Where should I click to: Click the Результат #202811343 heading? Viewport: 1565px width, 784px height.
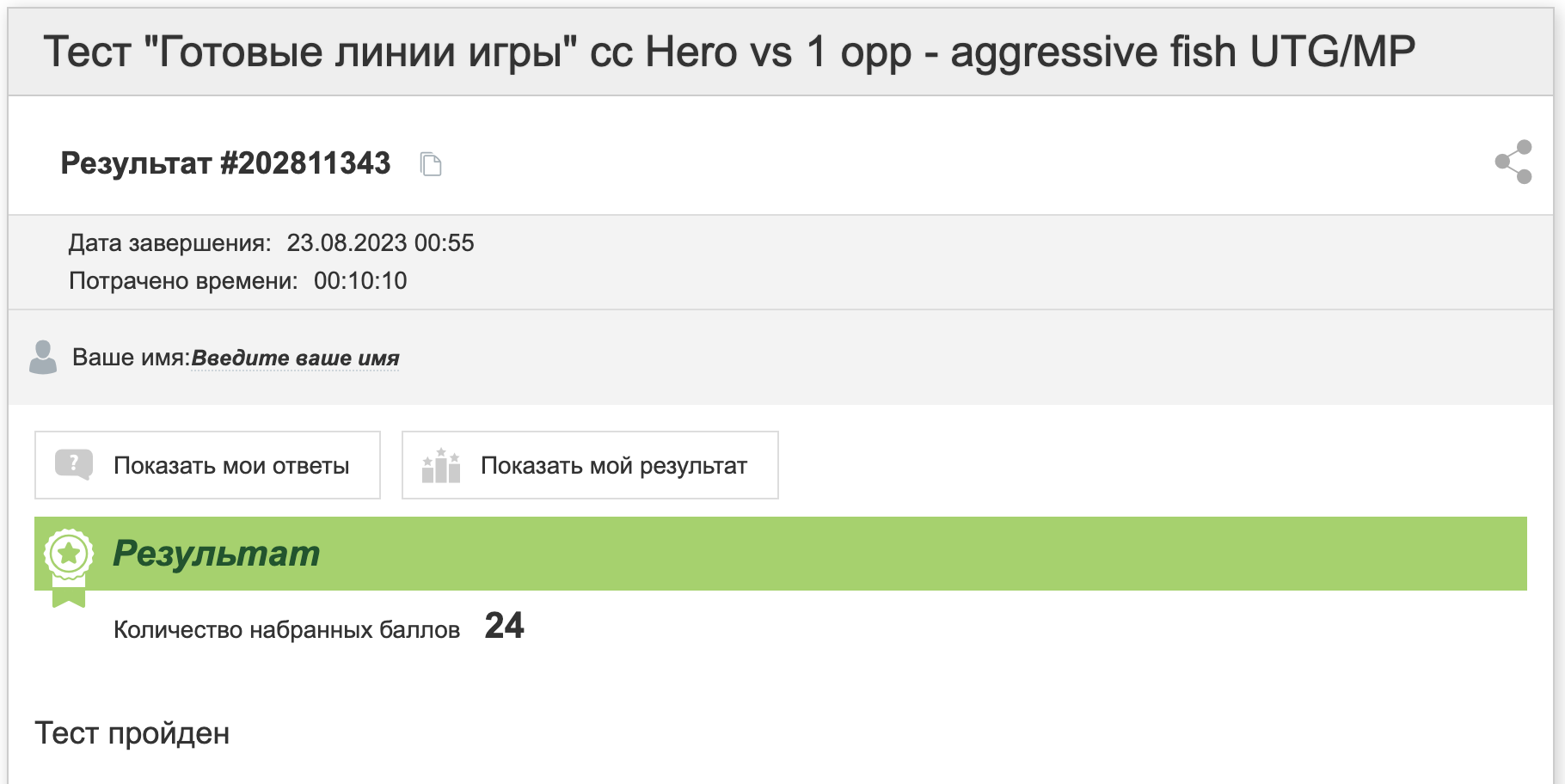pos(225,163)
